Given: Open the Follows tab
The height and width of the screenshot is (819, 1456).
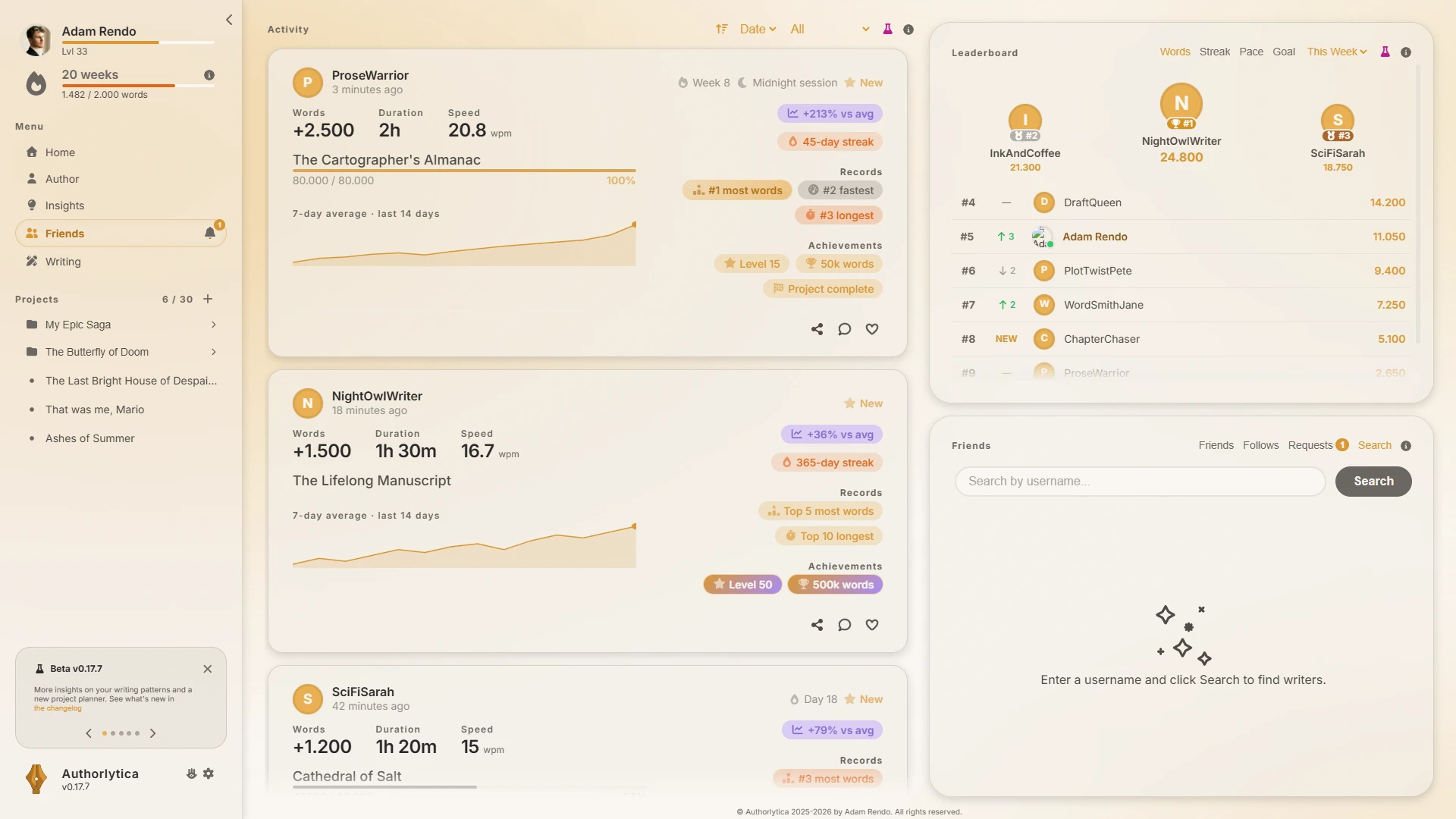Looking at the screenshot, I should 1260,445.
